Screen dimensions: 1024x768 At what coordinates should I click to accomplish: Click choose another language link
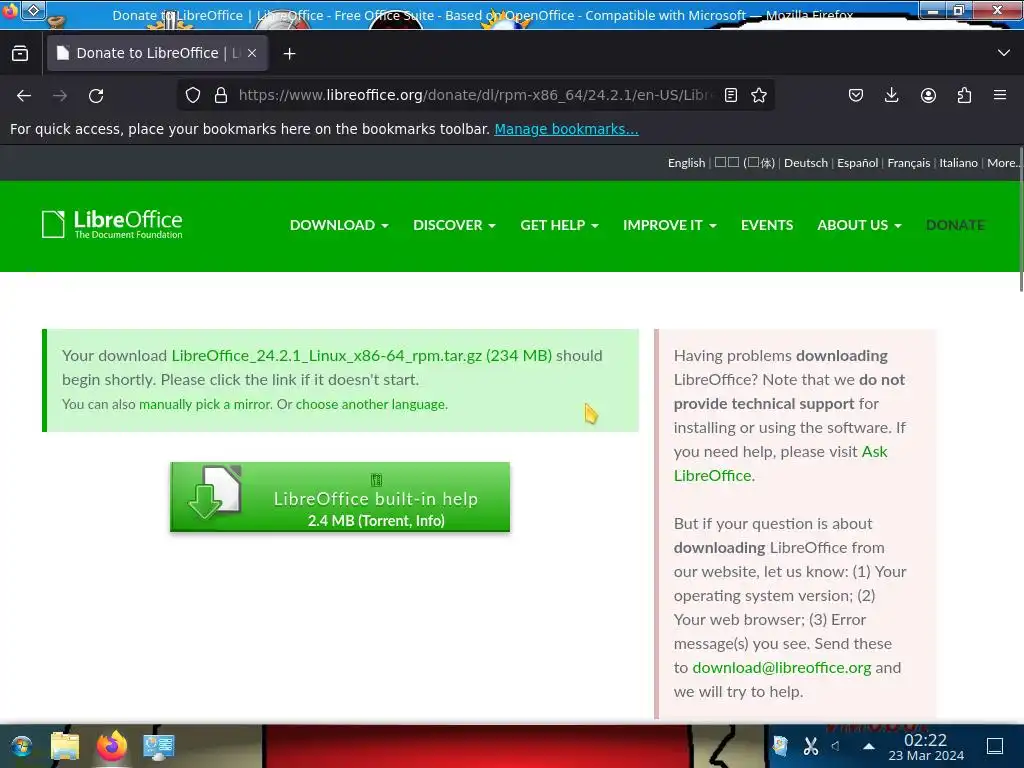coord(370,404)
